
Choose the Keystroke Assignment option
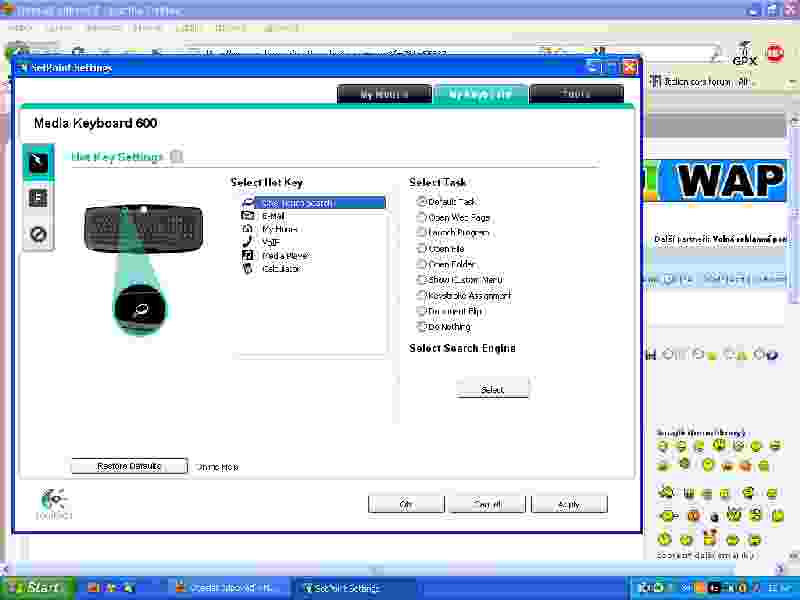click(x=421, y=295)
